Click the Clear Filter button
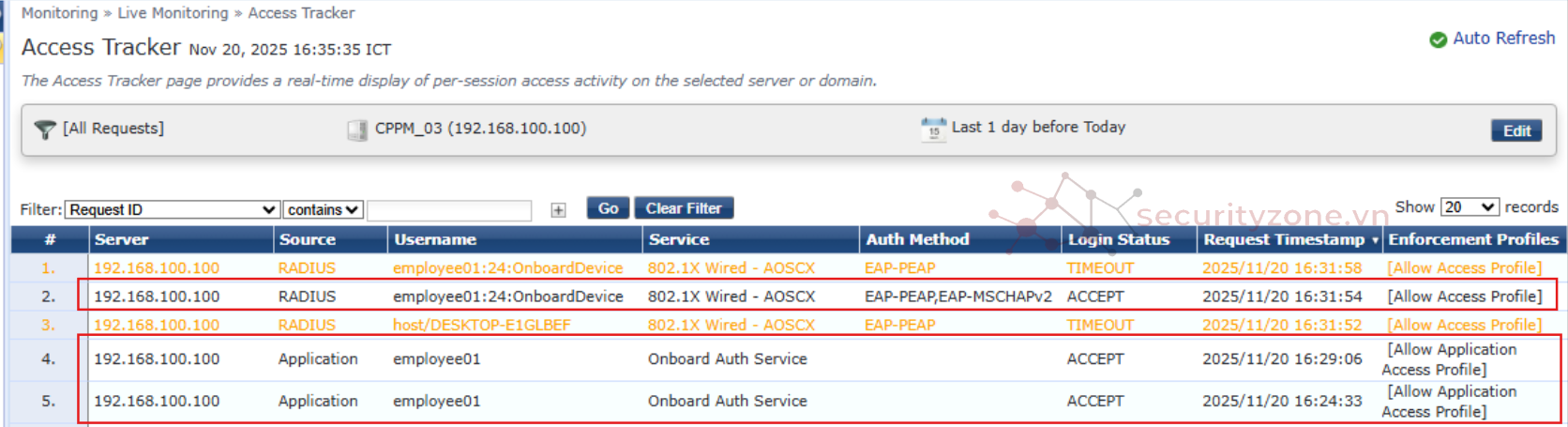This screenshot has width=1568, height=427. click(684, 208)
